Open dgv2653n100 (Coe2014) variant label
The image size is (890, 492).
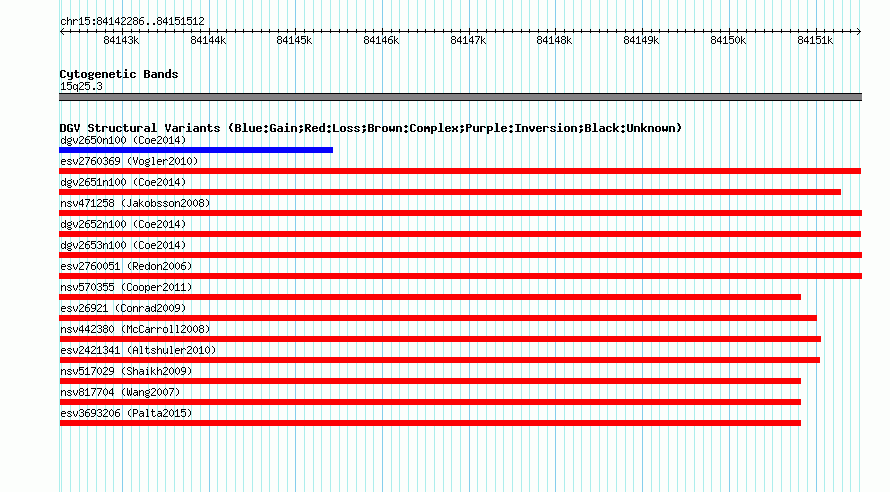click(x=123, y=245)
